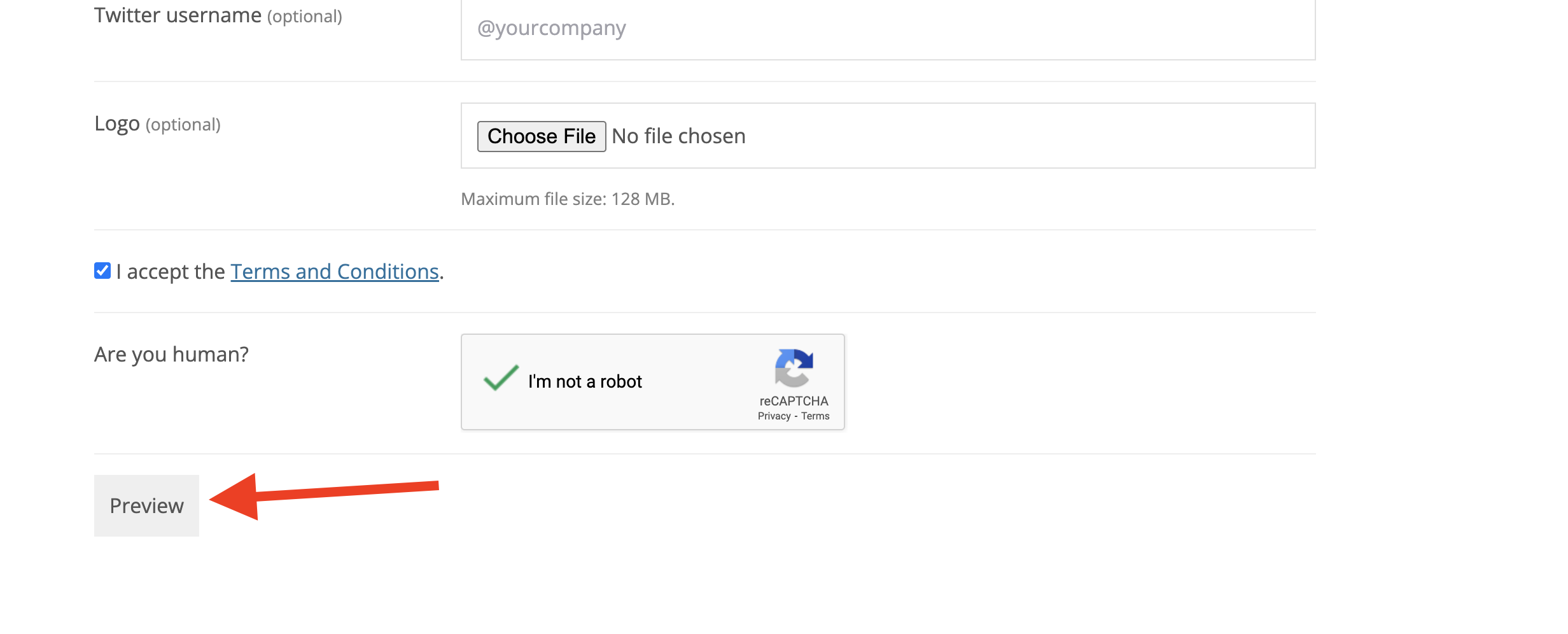
Task: Open the Terms and Conditions link
Action: tap(335, 272)
